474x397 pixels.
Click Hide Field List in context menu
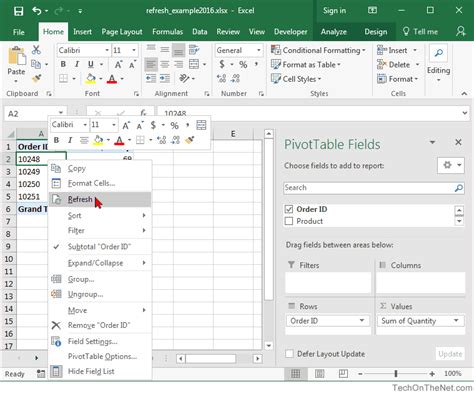pos(99,371)
